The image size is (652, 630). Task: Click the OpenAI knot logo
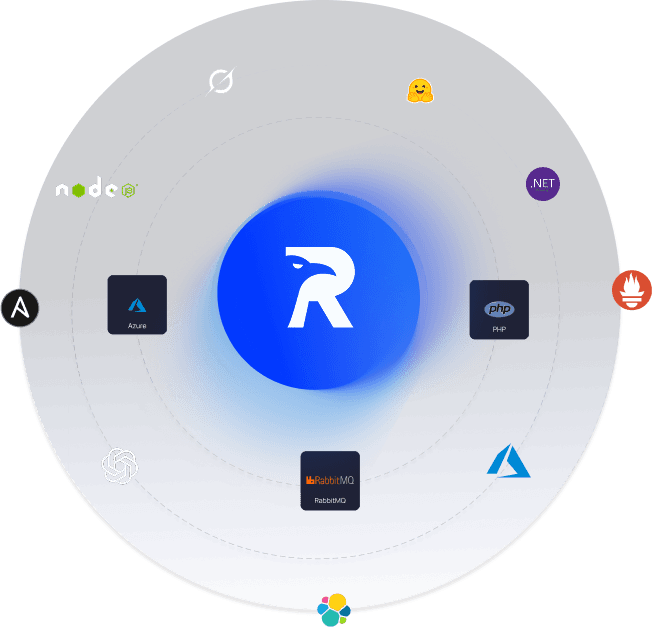[120, 465]
